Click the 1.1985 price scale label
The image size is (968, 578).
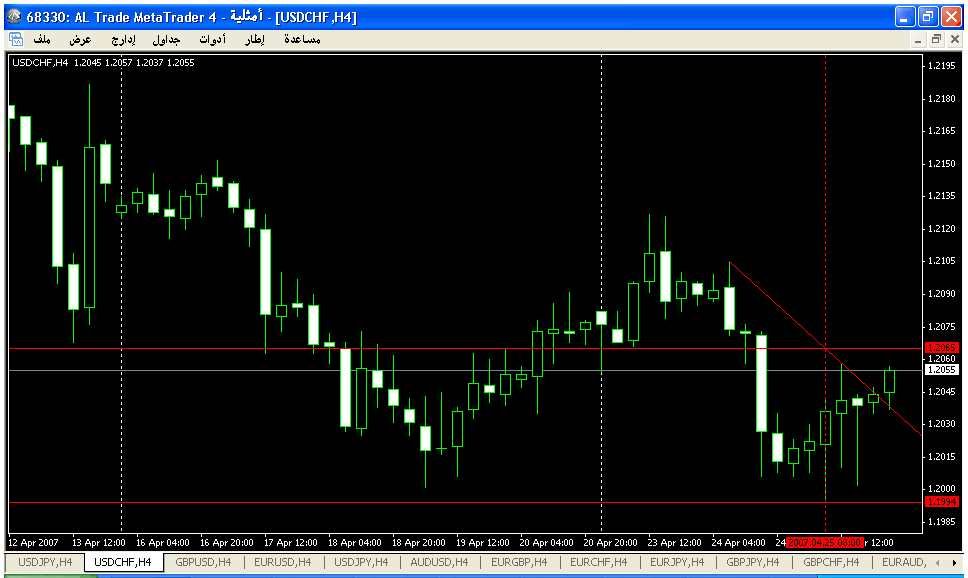click(x=941, y=522)
